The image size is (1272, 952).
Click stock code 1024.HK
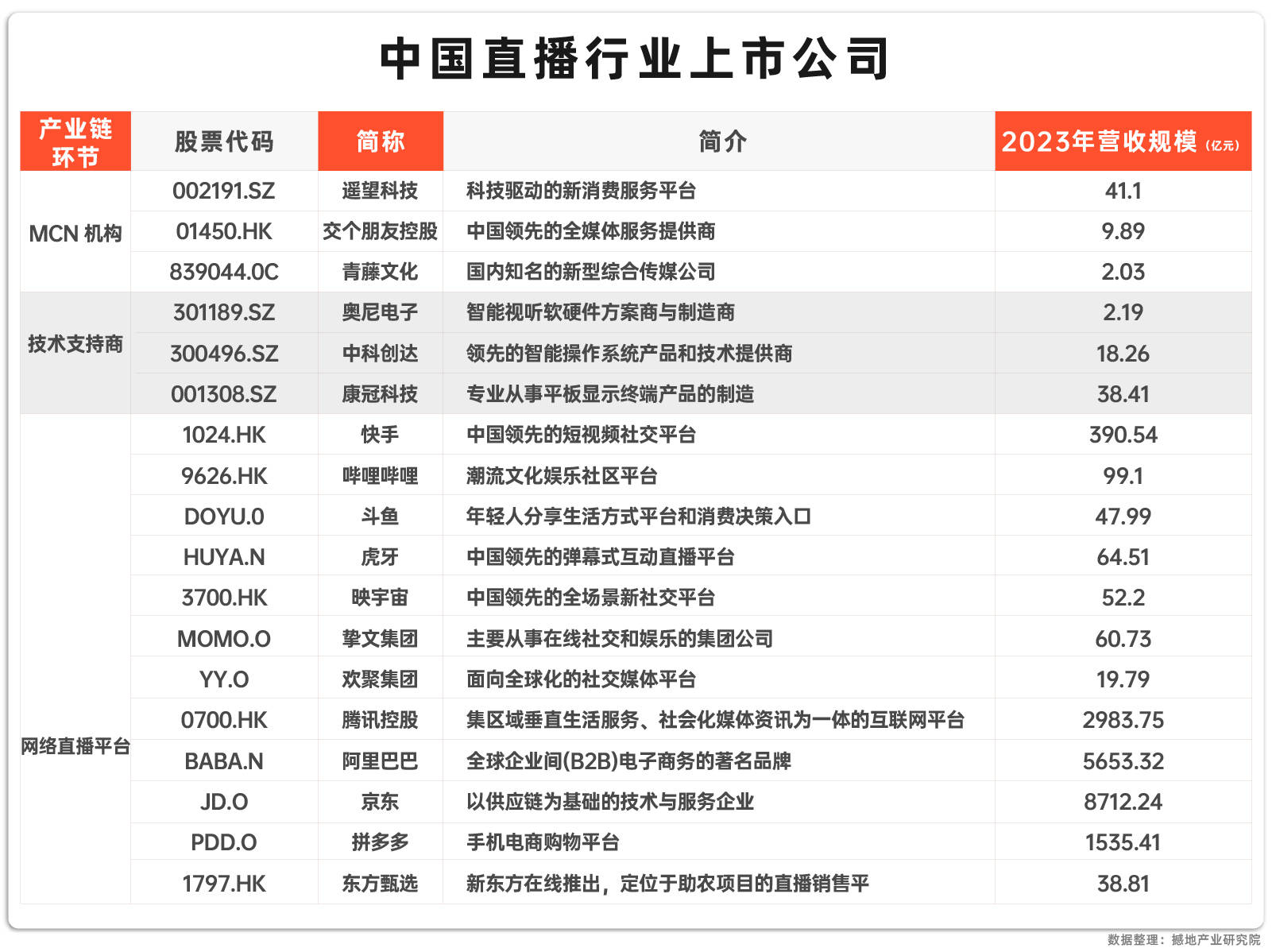(224, 435)
